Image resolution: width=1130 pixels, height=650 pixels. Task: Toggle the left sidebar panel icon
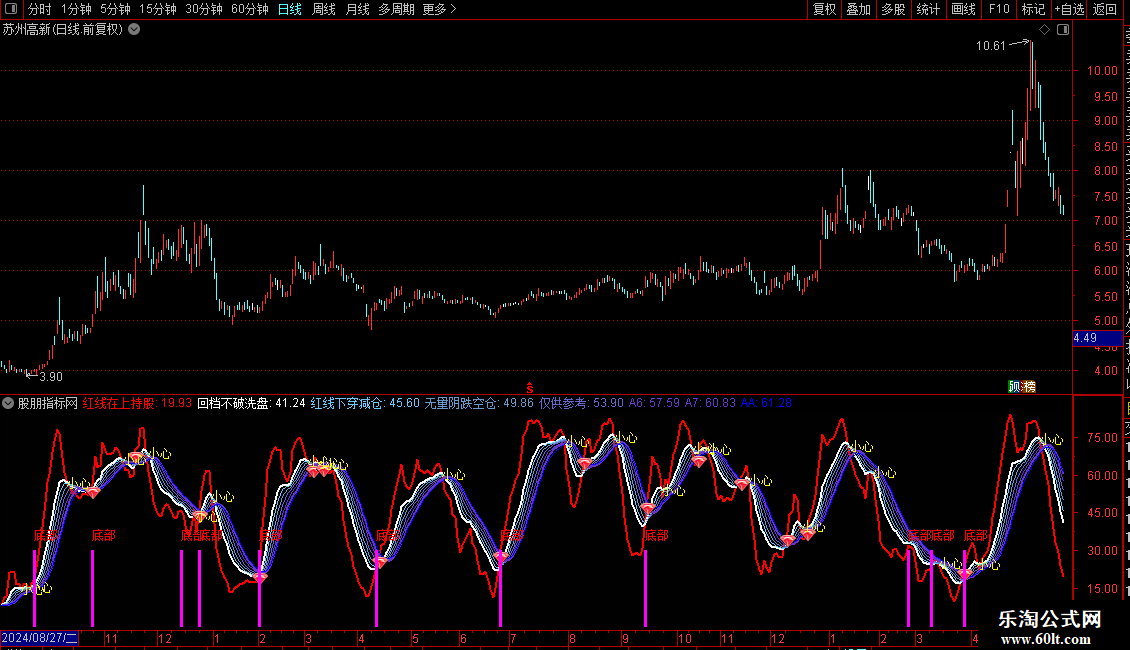tap(11, 9)
